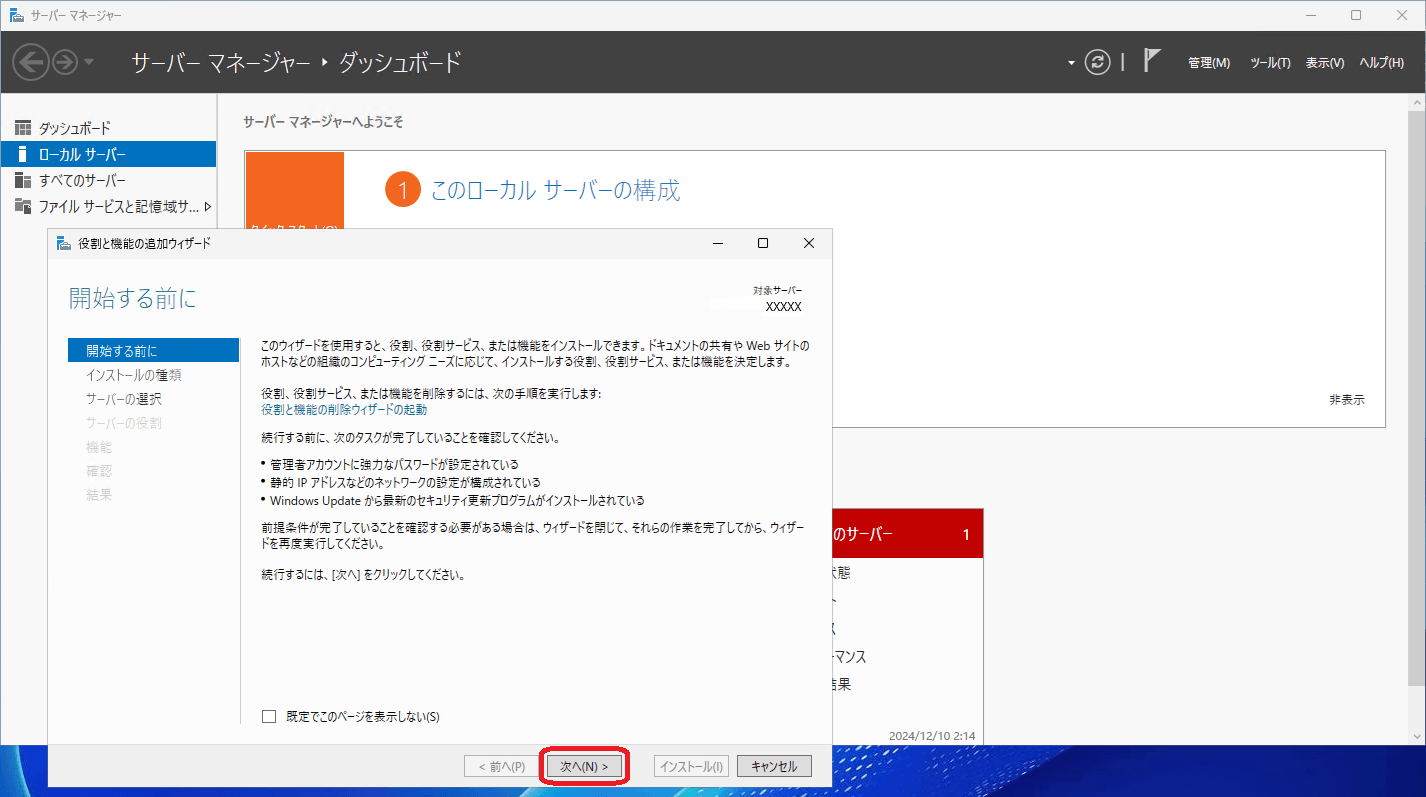1426x797 pixels.
Task: Open the 管理(M) menu
Action: pyautogui.click(x=1208, y=62)
